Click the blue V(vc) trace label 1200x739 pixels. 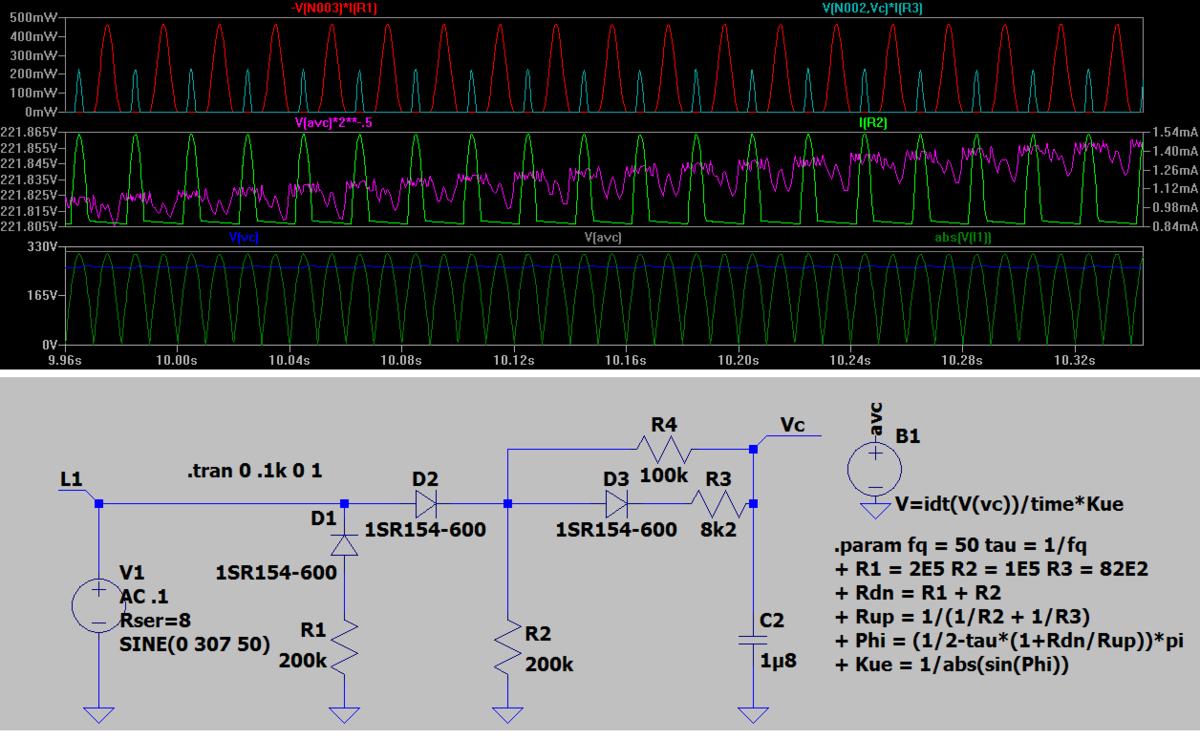pyautogui.click(x=245, y=237)
